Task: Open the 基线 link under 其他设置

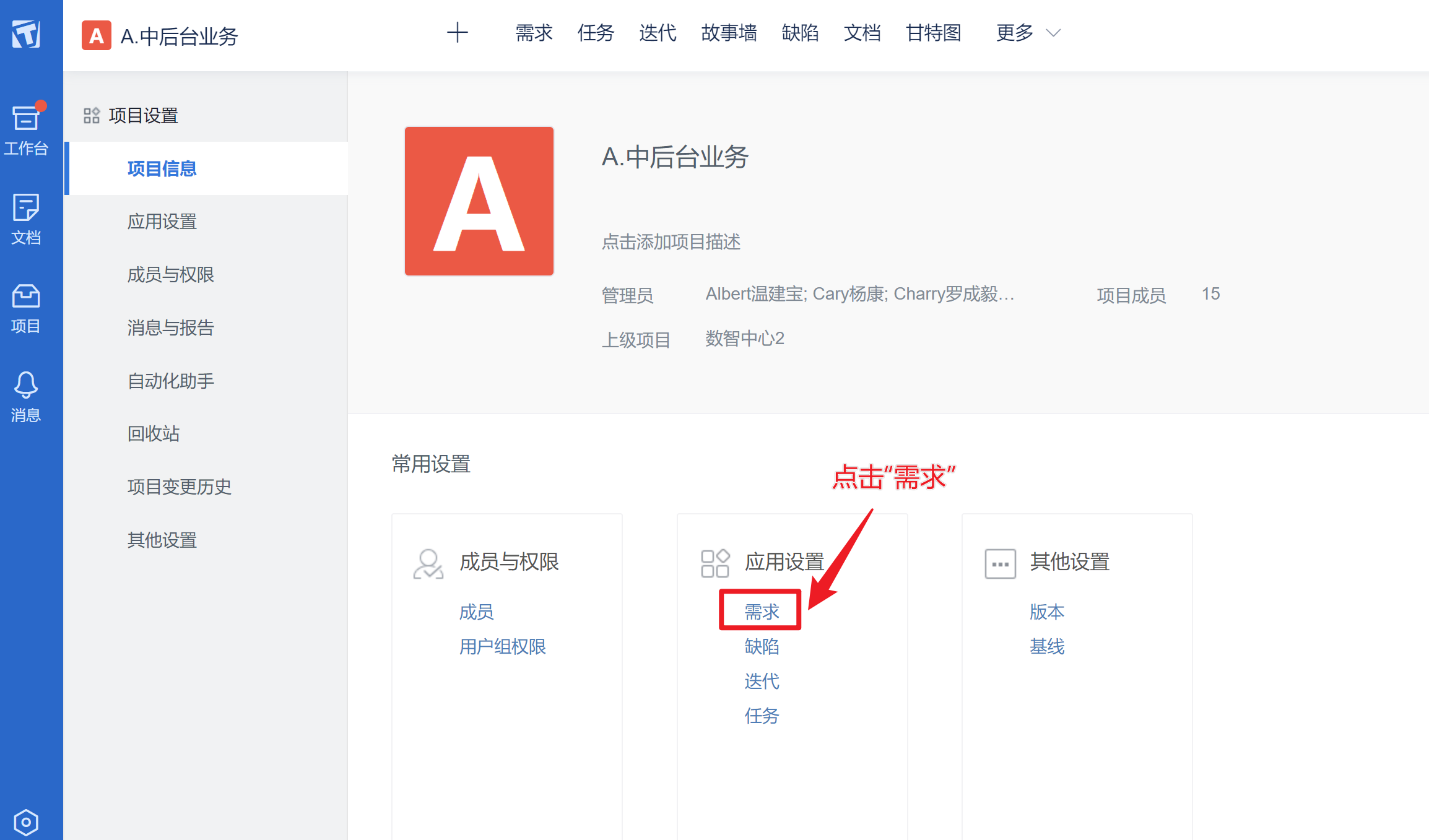Action: [x=1047, y=646]
